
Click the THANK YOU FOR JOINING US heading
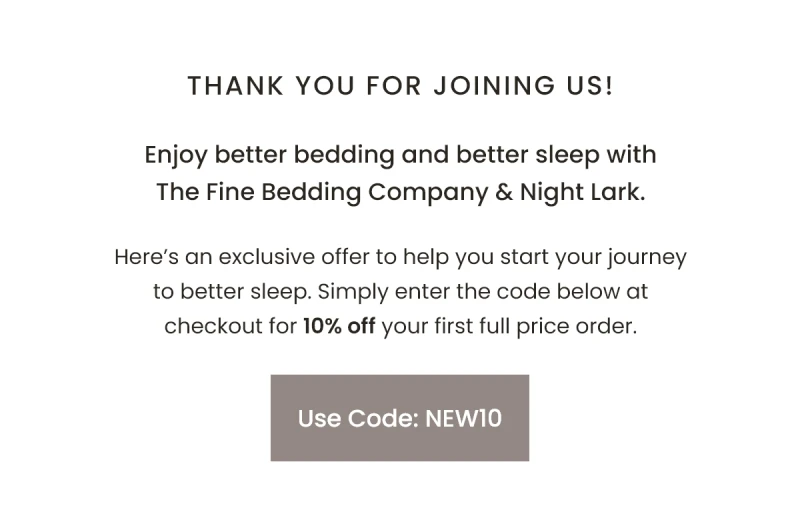(x=401, y=85)
